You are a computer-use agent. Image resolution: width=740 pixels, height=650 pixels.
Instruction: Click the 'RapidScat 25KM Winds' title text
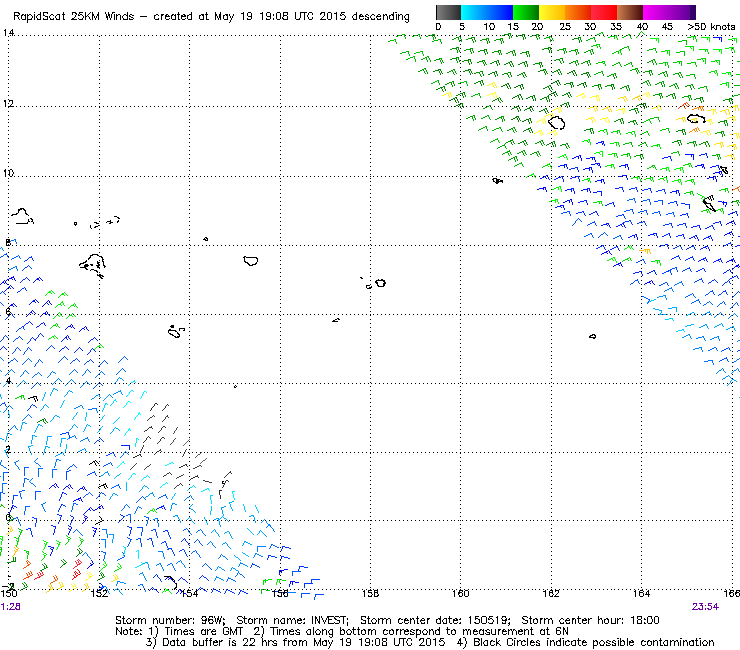(x=73, y=17)
